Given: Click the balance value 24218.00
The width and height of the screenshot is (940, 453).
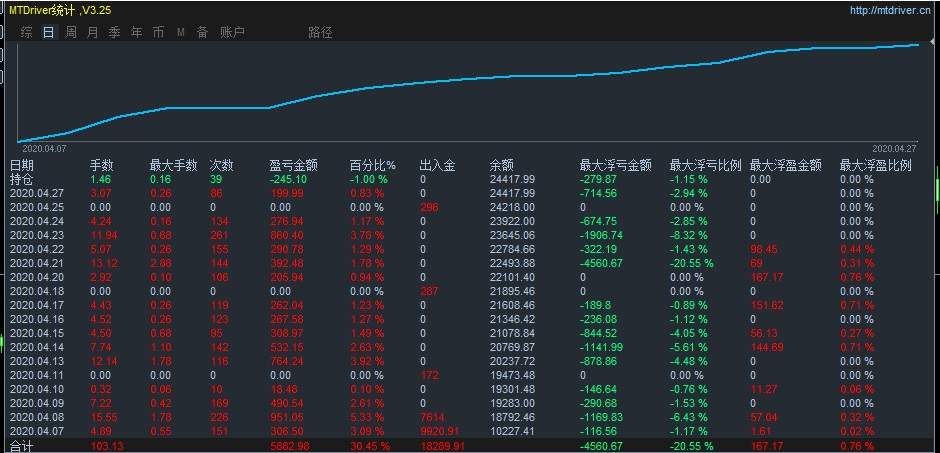Looking at the screenshot, I should pos(512,207).
